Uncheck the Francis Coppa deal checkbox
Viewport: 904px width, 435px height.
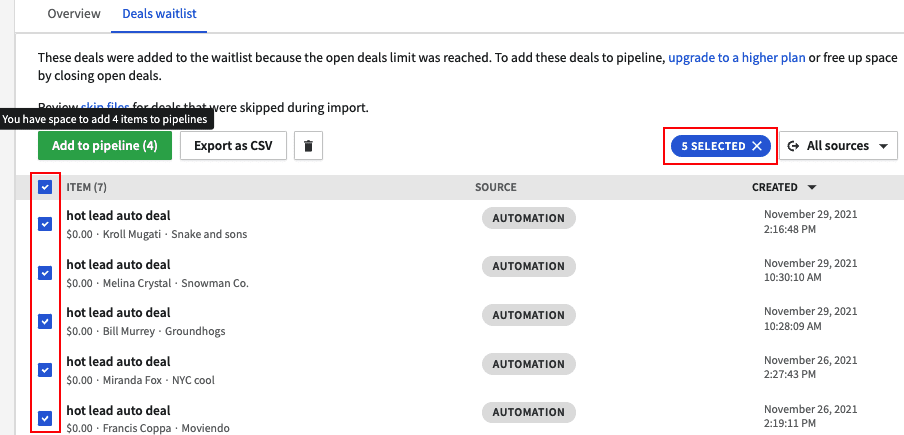click(45, 418)
